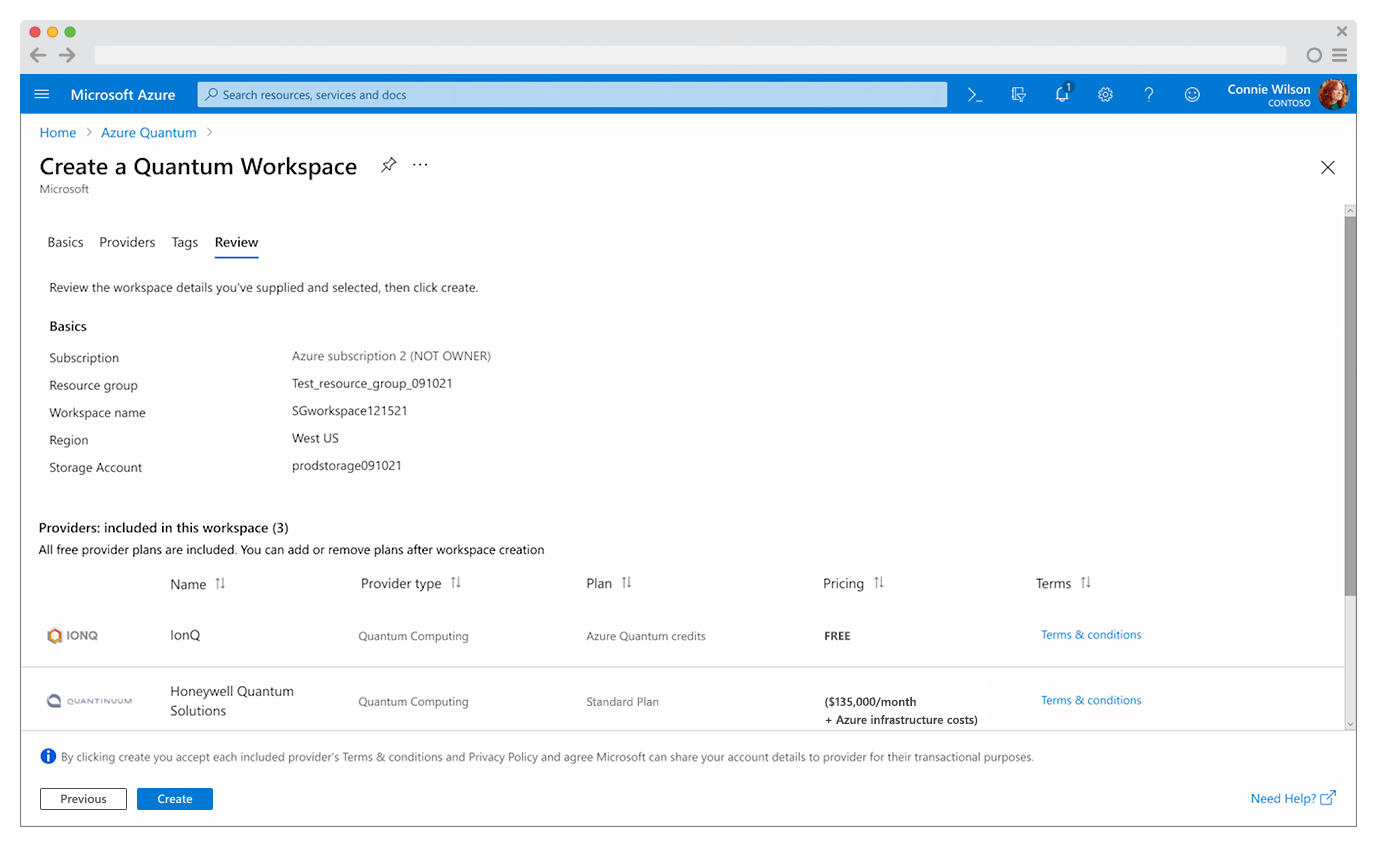Select Azure subscription 2 (NOT OWNER) text

tap(391, 356)
